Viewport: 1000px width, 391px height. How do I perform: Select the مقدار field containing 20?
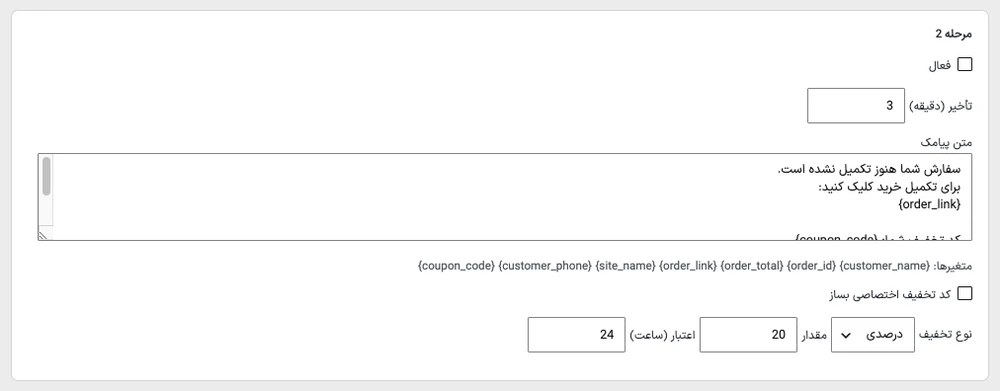(x=748, y=335)
